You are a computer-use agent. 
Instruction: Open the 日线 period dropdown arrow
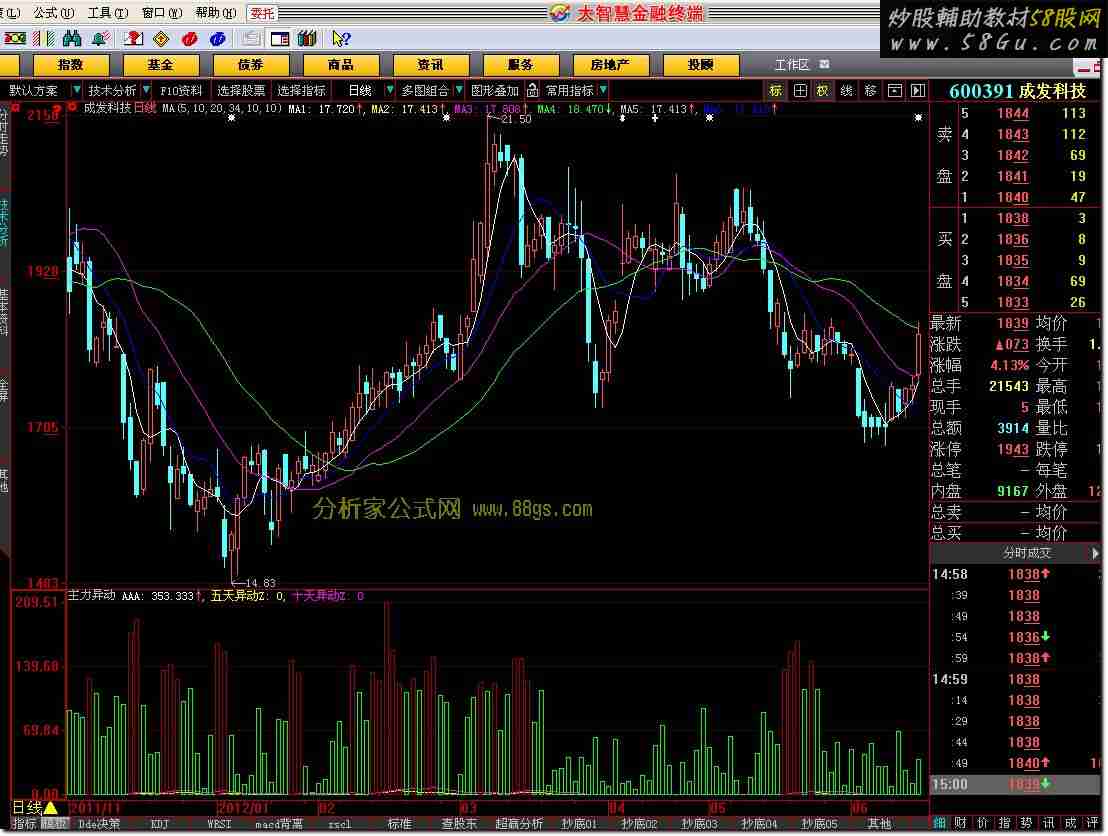point(389,90)
